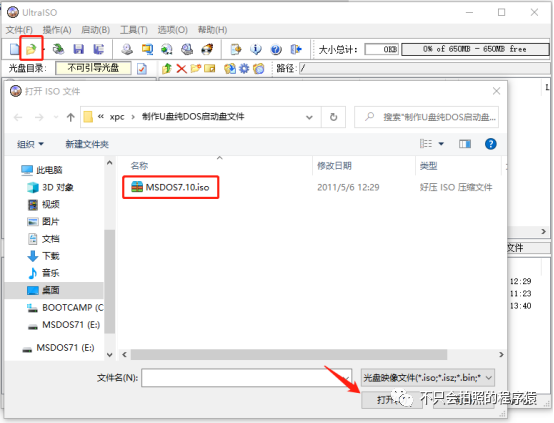The image size is (554, 423).
Task: Click the Mount to virtual drive icon
Action: 167,49
